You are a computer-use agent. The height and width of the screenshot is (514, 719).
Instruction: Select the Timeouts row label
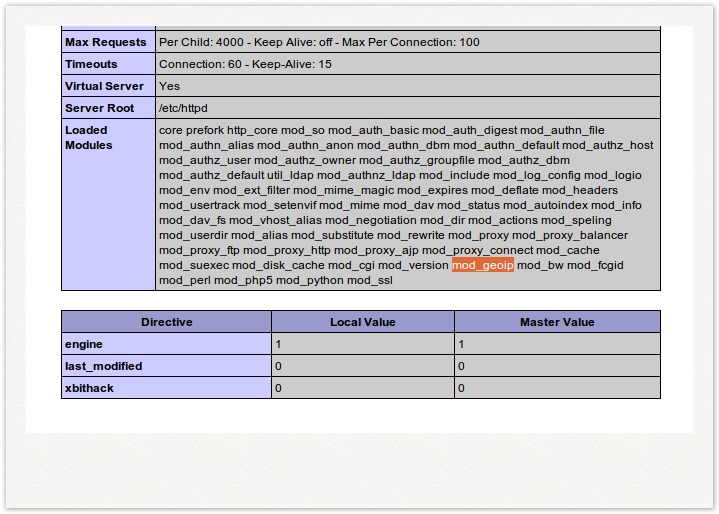(91, 64)
